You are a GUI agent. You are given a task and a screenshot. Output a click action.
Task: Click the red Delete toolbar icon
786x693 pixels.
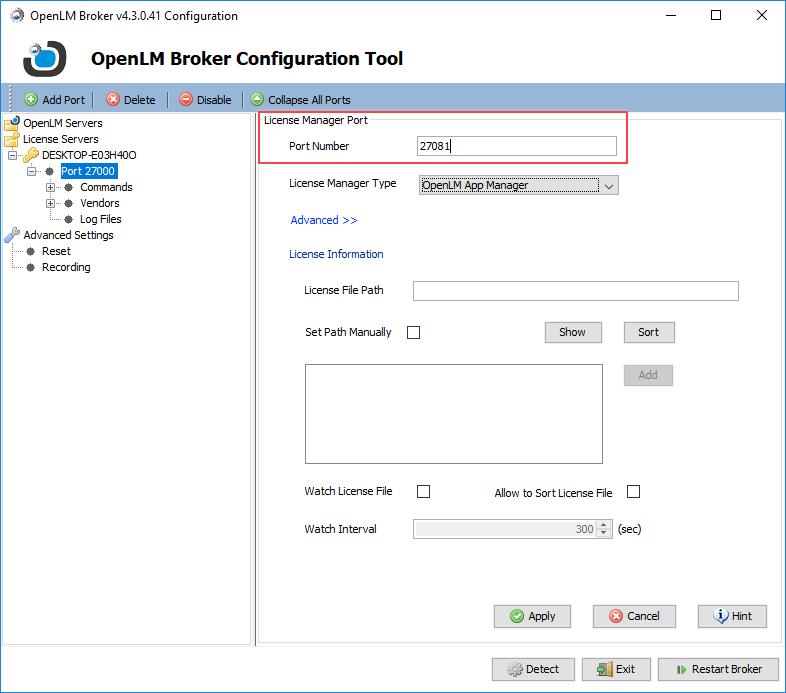[113, 100]
